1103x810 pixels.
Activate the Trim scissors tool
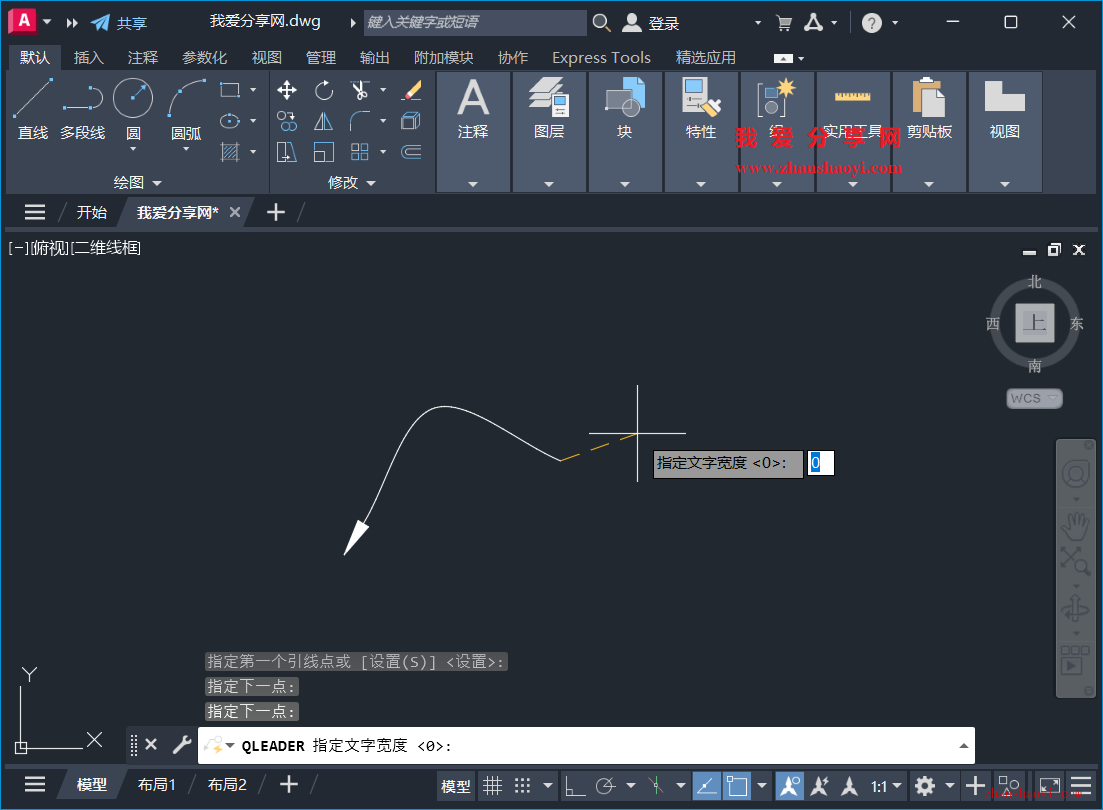(x=359, y=90)
